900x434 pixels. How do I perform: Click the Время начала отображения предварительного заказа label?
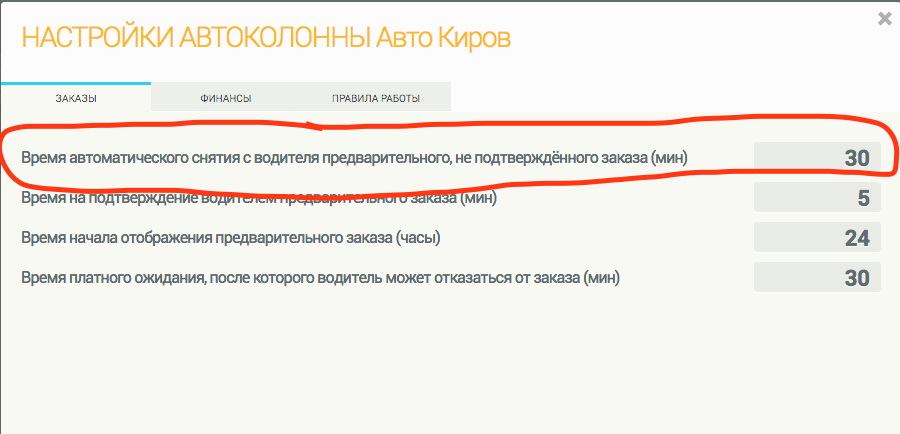click(200, 238)
